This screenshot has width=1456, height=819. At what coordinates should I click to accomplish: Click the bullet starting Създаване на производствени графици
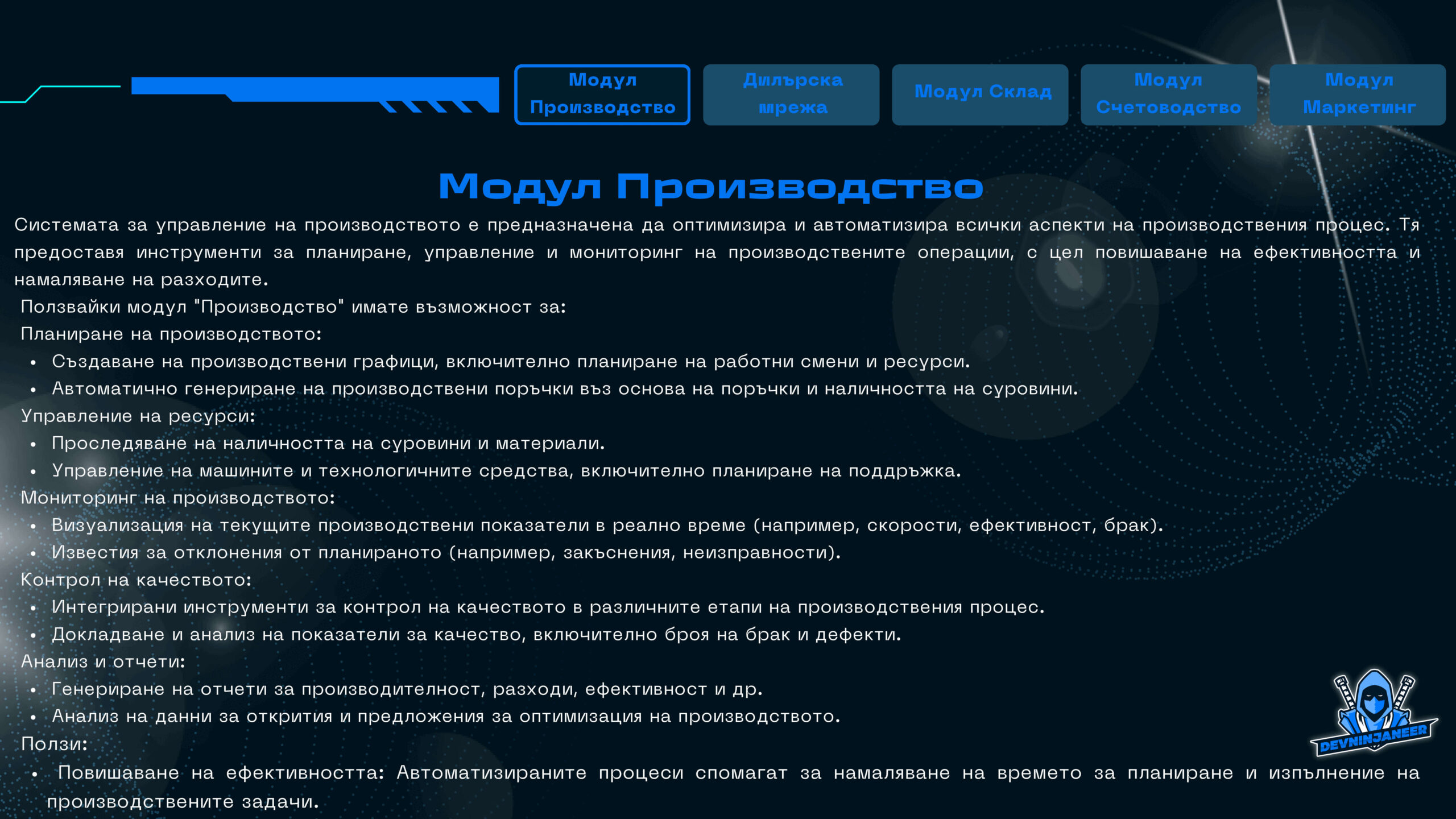point(510,361)
